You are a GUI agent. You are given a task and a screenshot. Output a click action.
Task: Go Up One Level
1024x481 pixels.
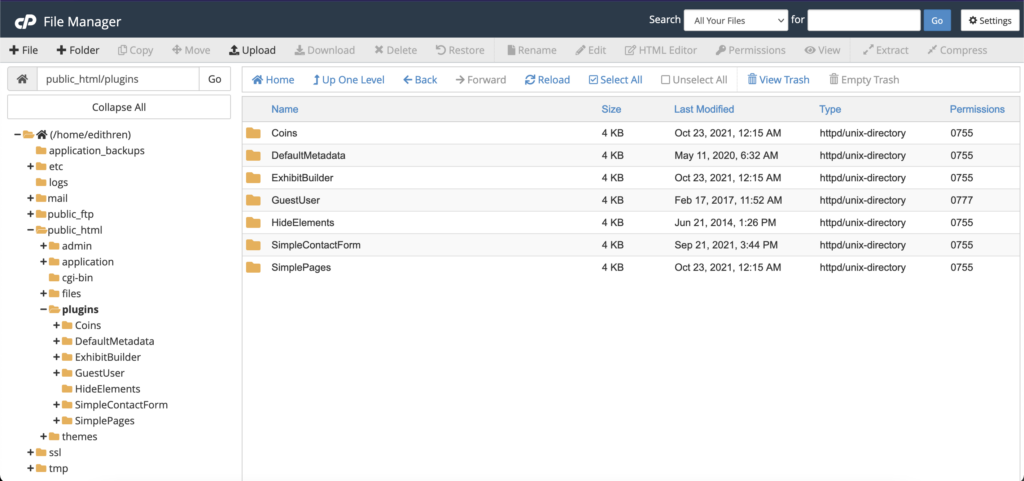pos(349,80)
